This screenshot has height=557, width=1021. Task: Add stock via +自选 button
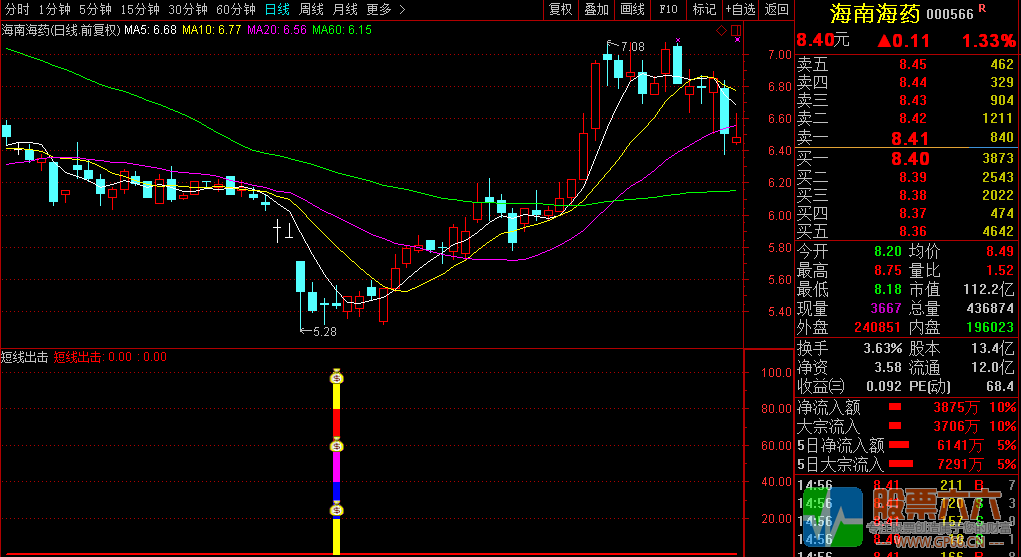tap(740, 9)
